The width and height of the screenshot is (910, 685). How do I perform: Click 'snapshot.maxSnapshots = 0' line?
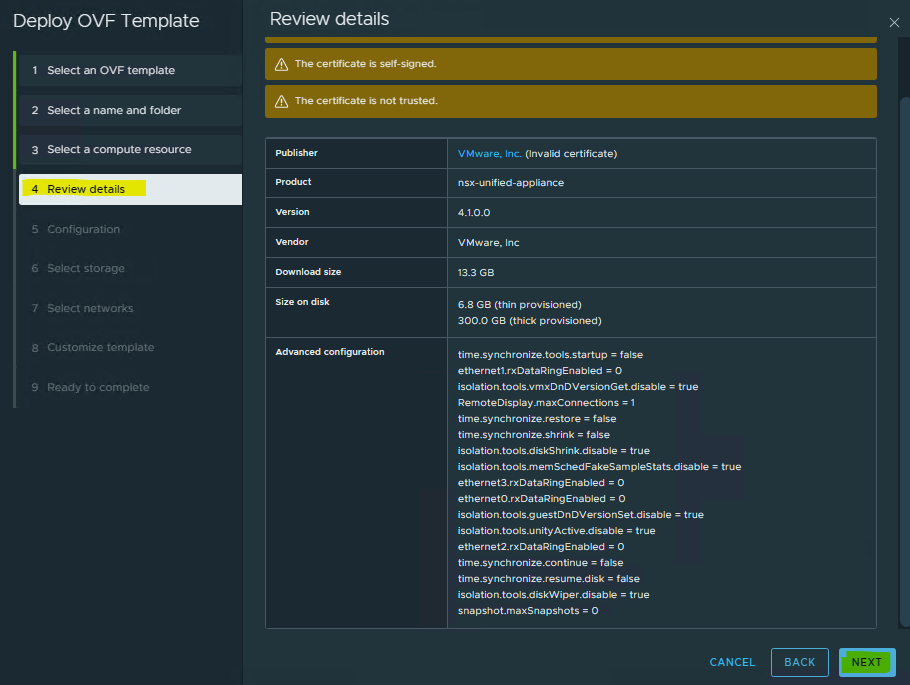[528, 611]
